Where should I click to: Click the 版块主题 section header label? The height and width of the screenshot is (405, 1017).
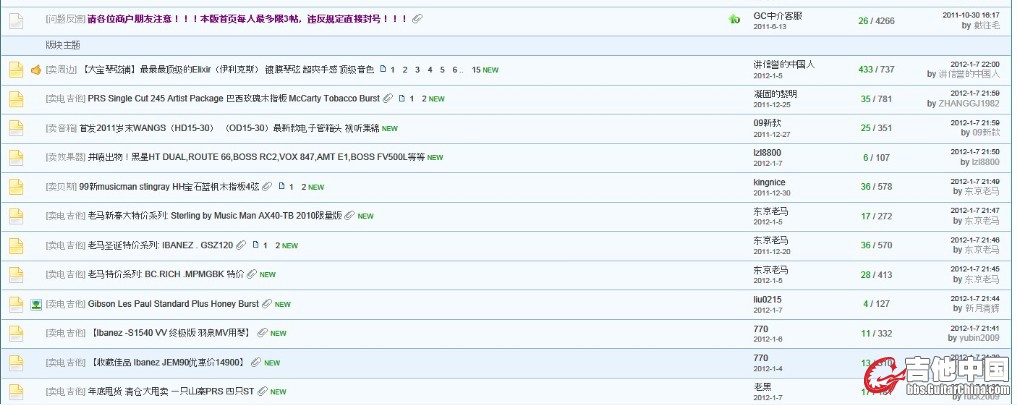tap(62, 45)
